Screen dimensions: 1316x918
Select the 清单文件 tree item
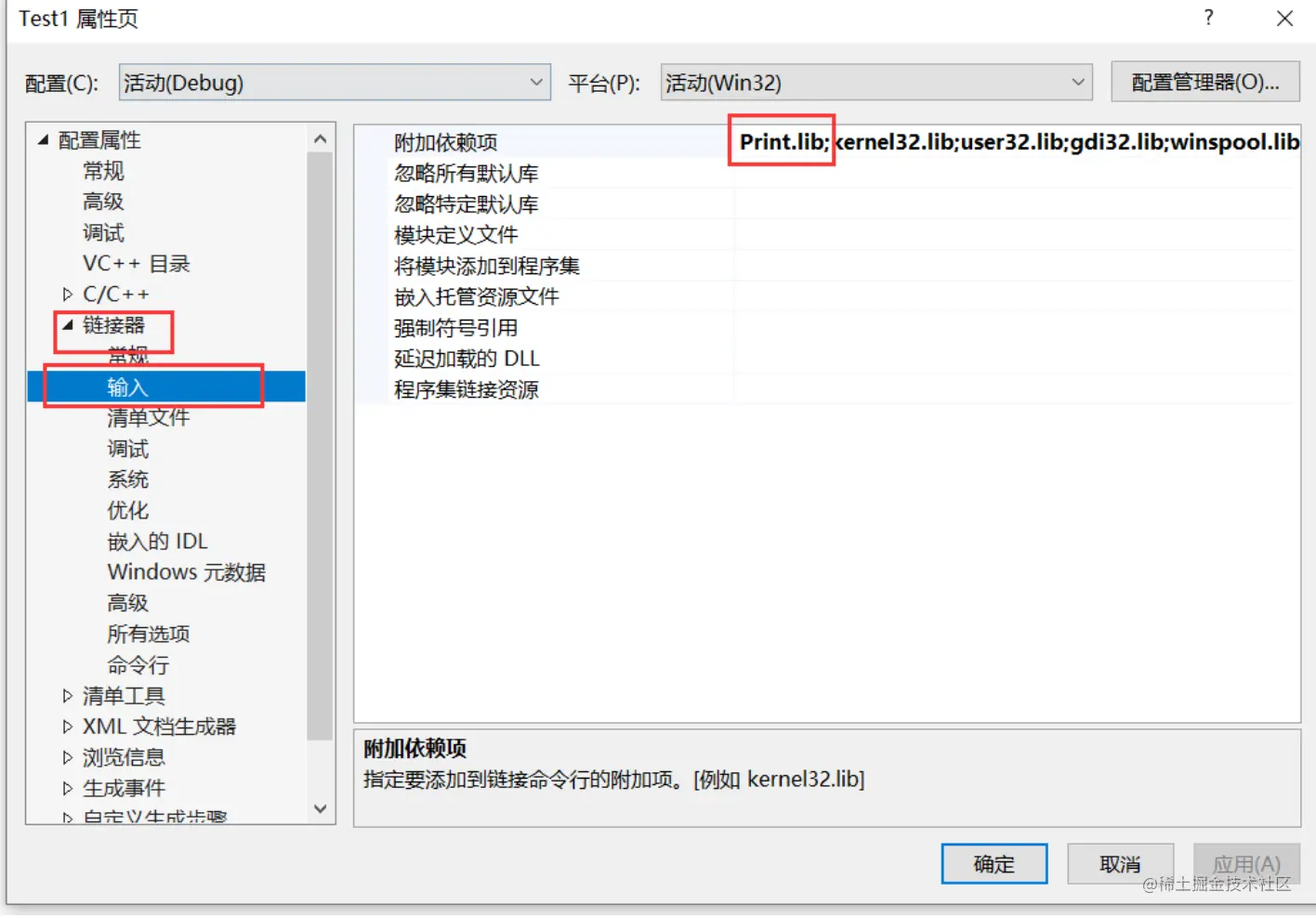click(148, 418)
